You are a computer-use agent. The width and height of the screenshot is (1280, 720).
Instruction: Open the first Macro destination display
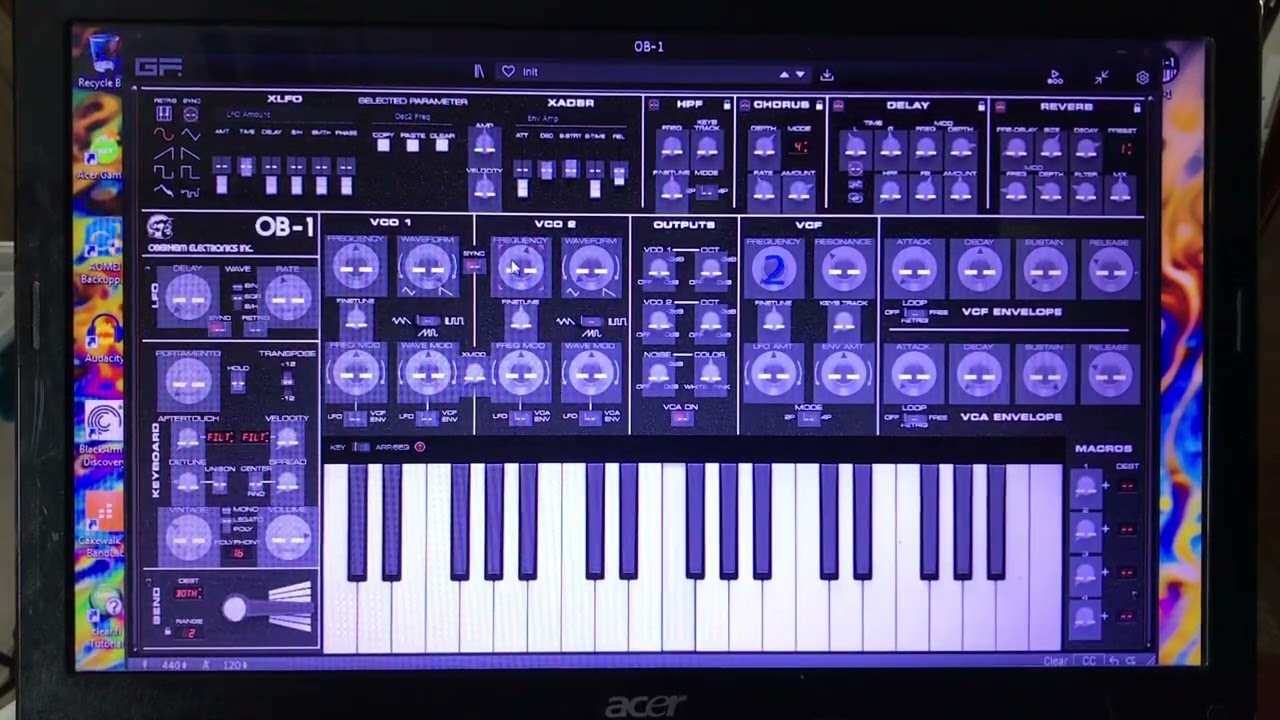[1127, 486]
